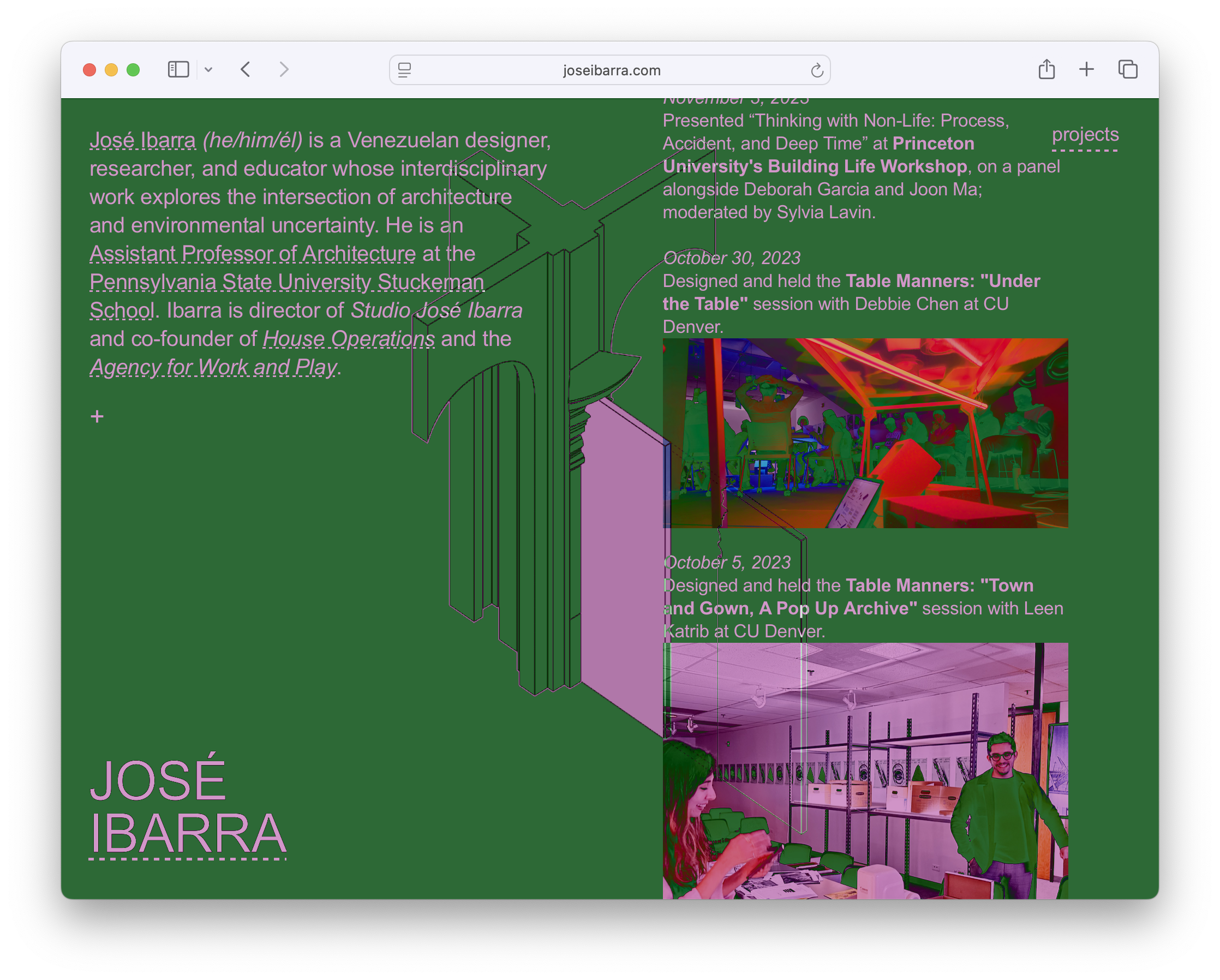The width and height of the screenshot is (1220, 980).
Task: Toggle the Safari sidebar button
Action: click(178, 70)
